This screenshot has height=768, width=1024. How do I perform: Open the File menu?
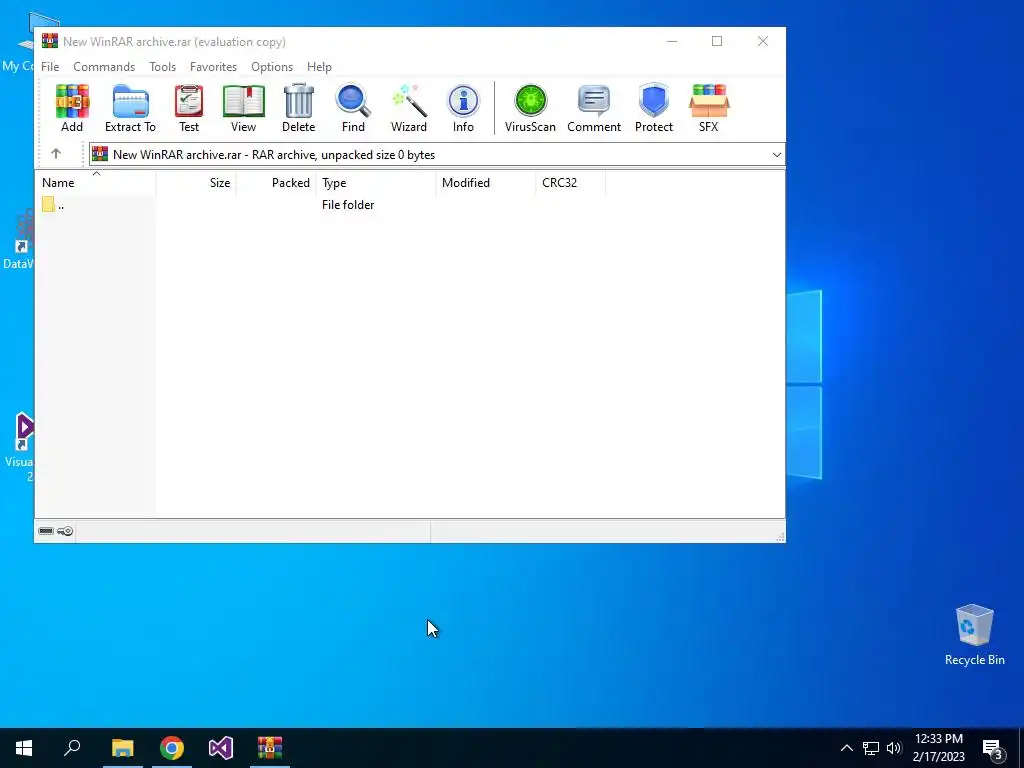click(x=50, y=67)
